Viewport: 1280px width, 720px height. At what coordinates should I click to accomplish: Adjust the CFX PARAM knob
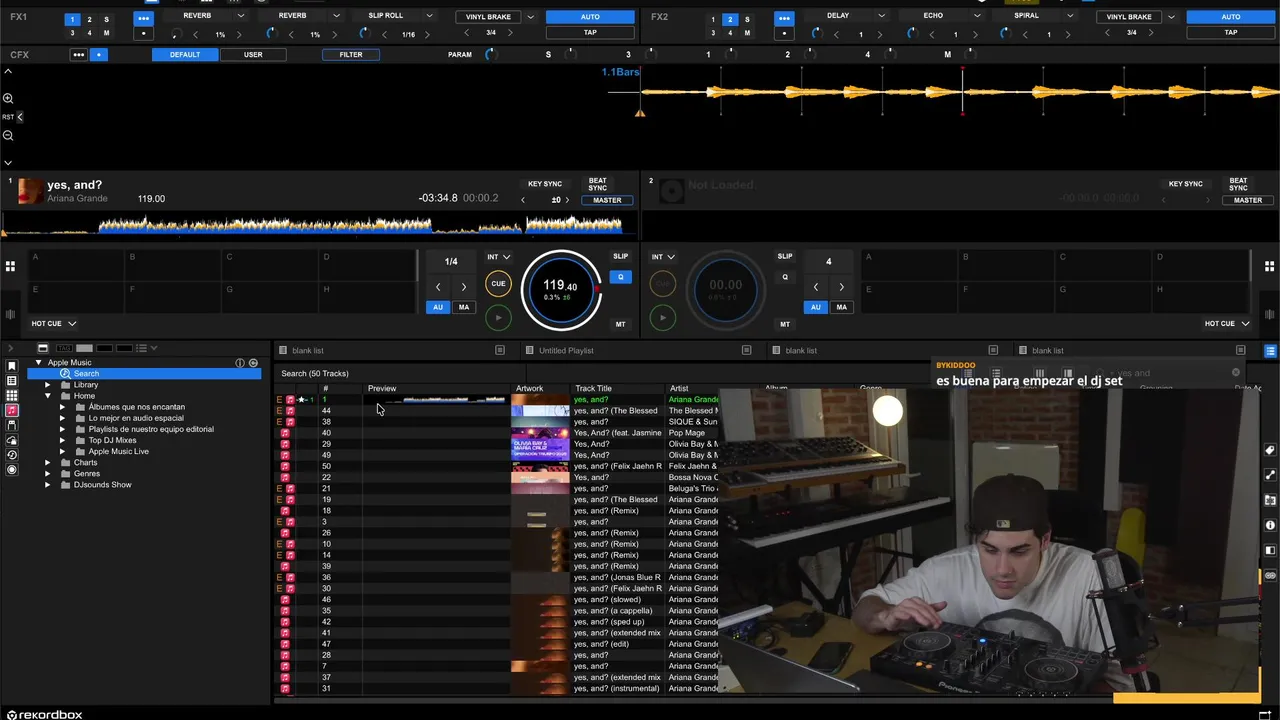tap(490, 54)
